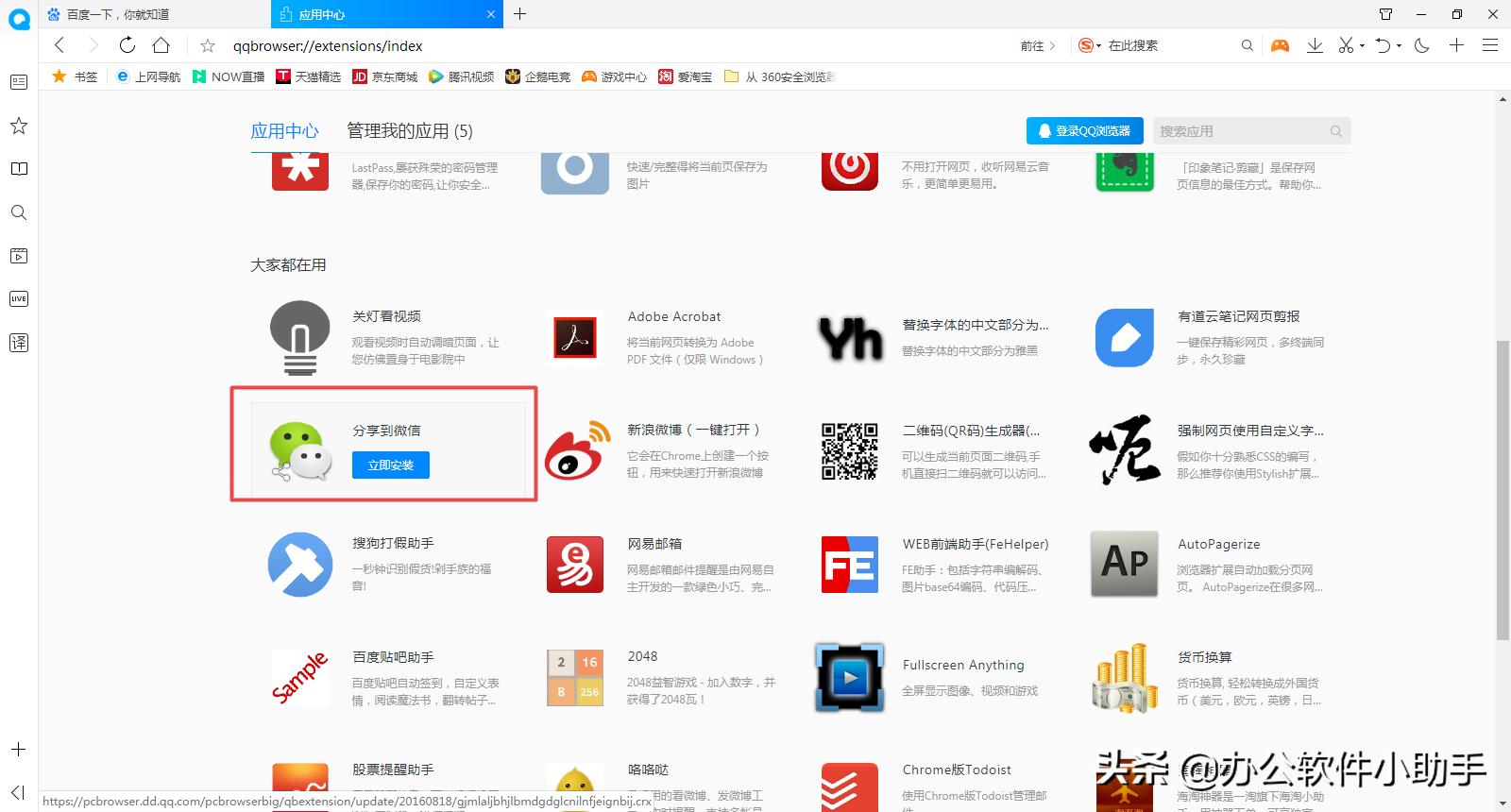Click 立即安装 for 分享到微信
Viewport: 1511px width, 812px height.
coord(391,465)
